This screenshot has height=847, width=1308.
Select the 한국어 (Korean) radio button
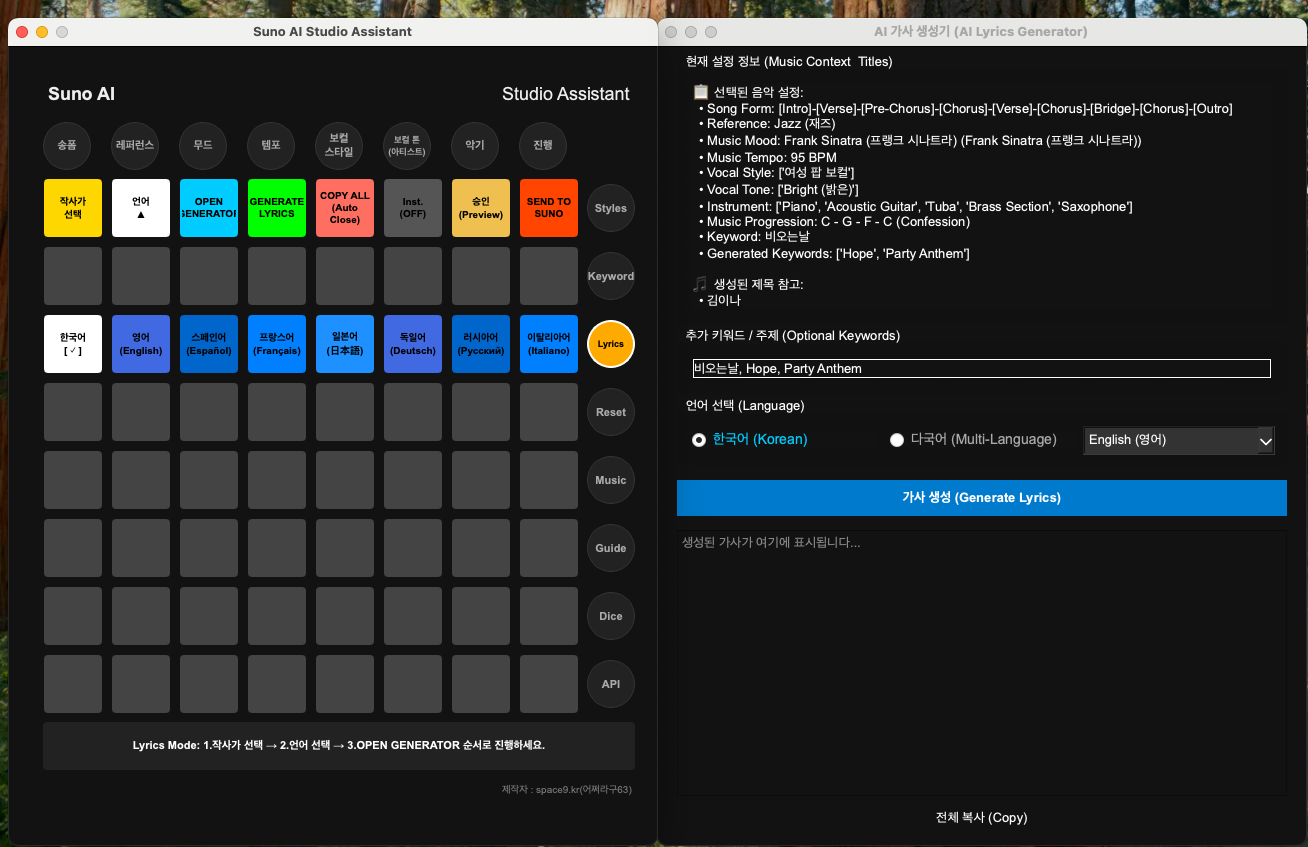coord(699,440)
